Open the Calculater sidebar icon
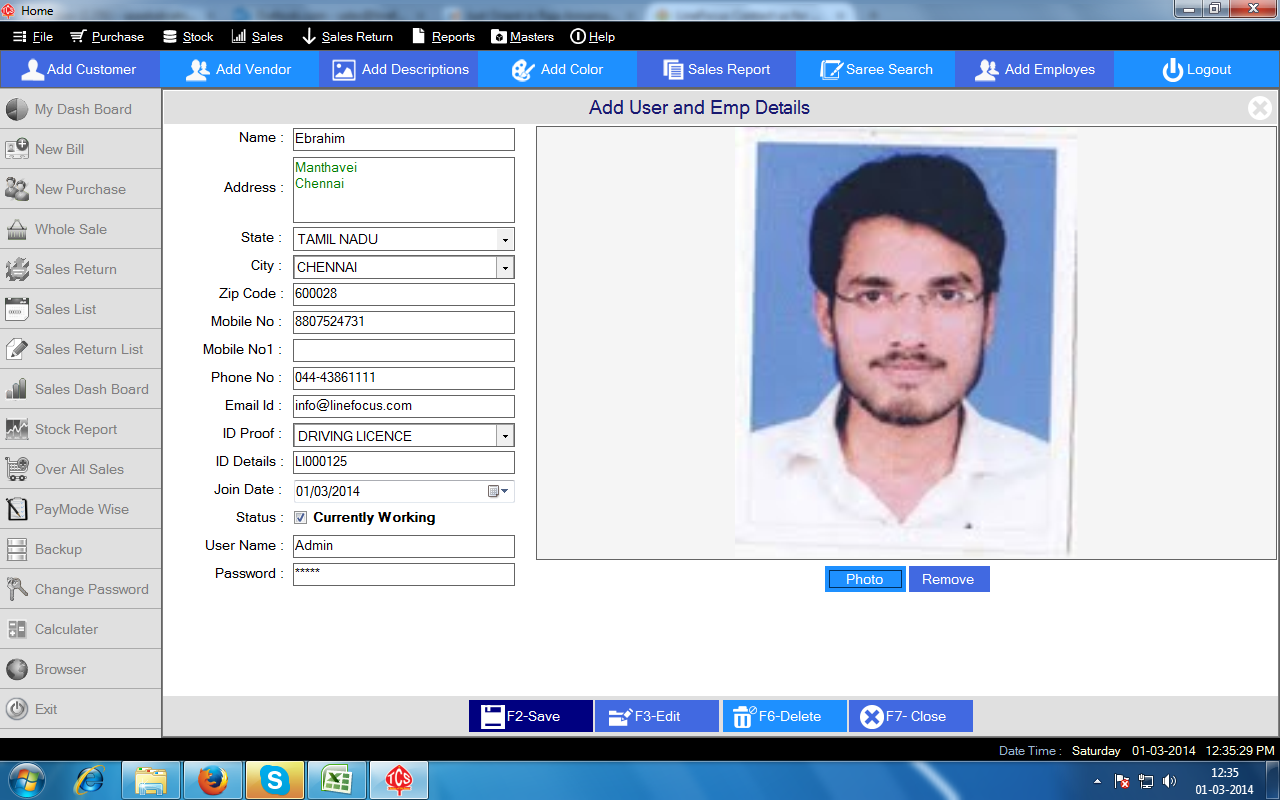This screenshot has height=800, width=1280. (x=17, y=629)
